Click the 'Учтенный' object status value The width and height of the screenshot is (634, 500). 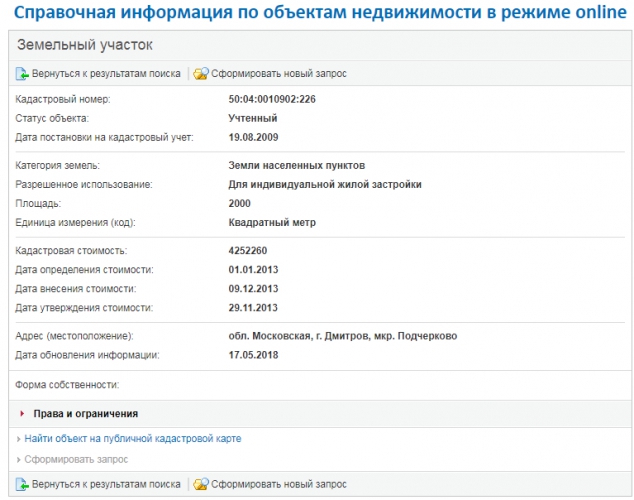pos(253,118)
